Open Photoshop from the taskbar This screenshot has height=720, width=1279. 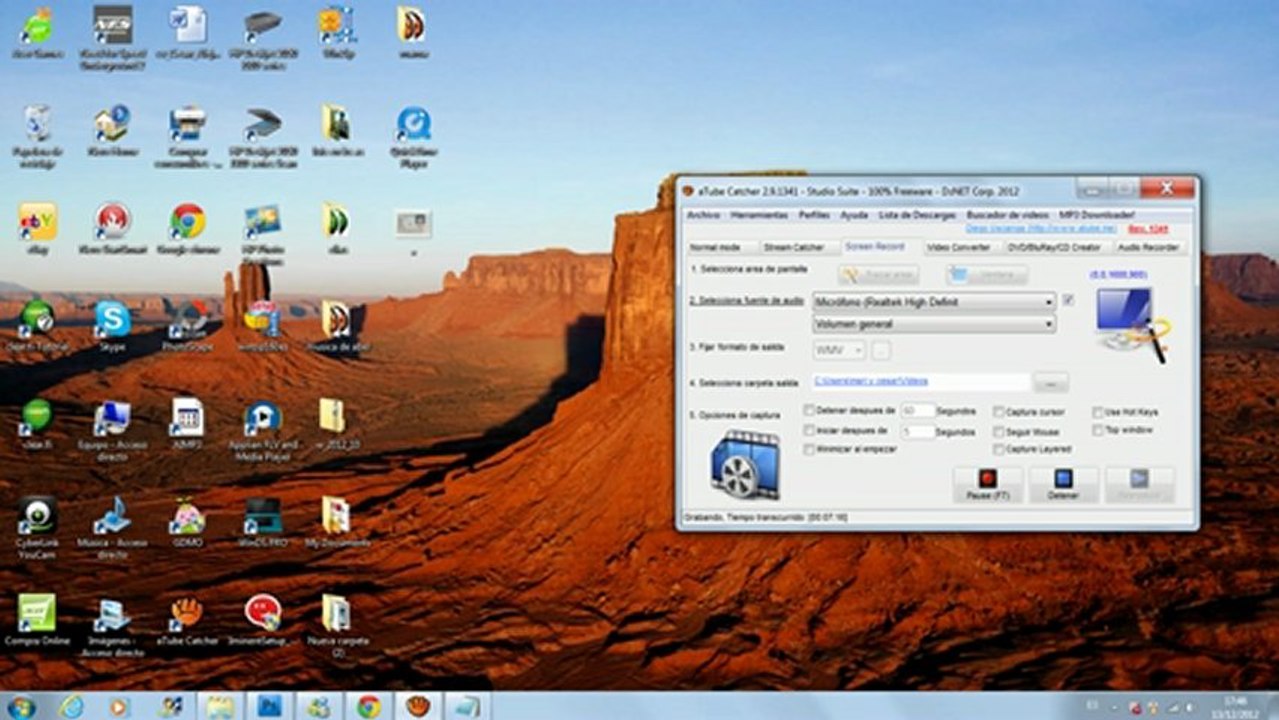(269, 706)
